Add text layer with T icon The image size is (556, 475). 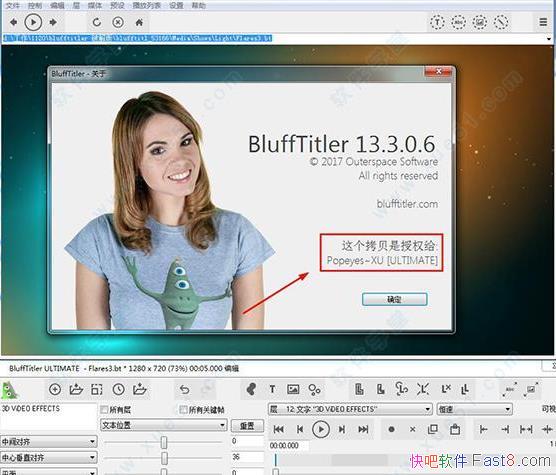[x=272, y=390]
